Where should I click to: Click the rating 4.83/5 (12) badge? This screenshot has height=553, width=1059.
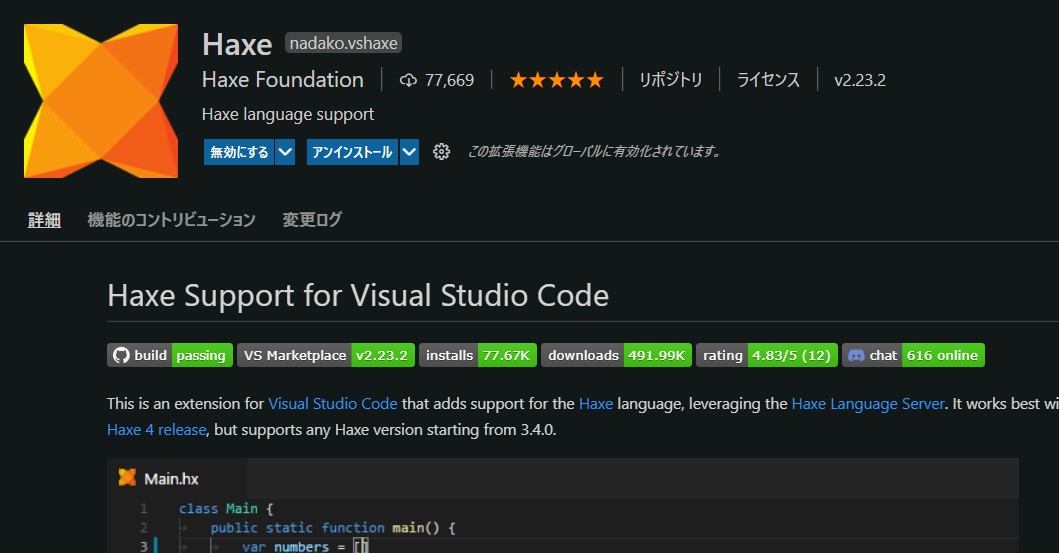[x=767, y=355]
